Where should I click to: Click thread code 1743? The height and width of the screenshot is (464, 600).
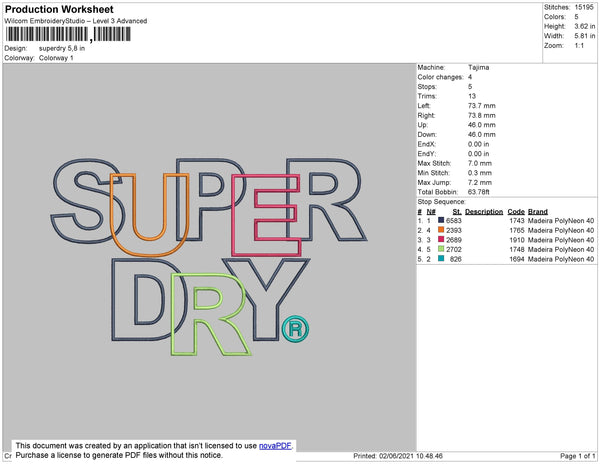pyautogui.click(x=517, y=221)
